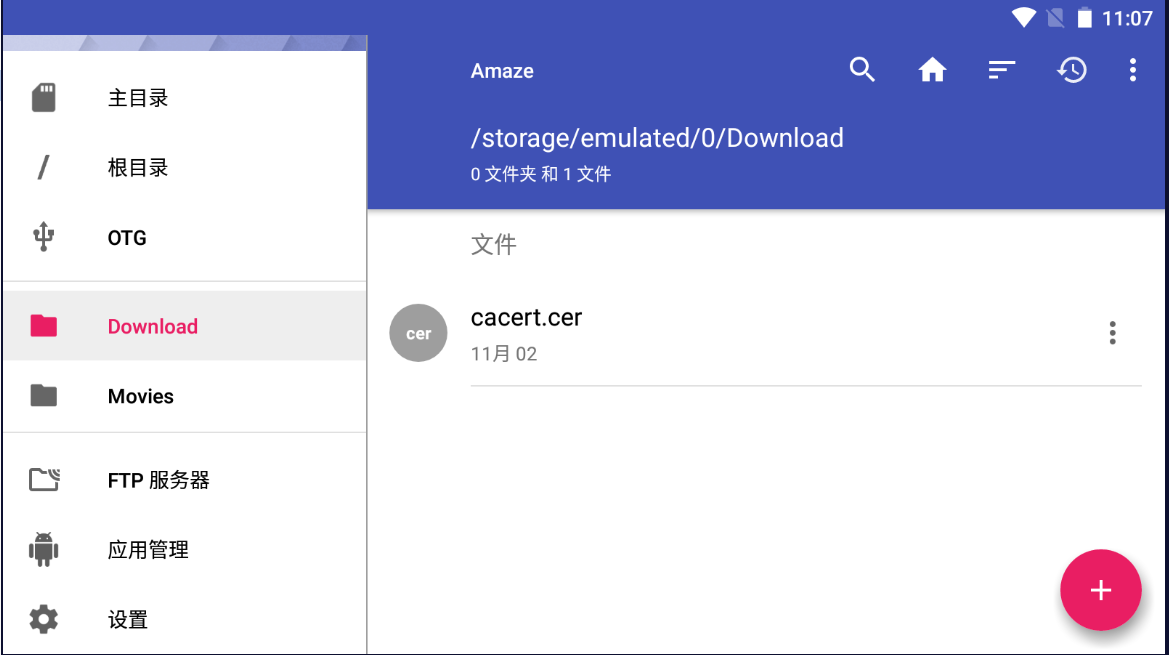This screenshot has width=1169, height=655.
Task: Click the OTG USB icon
Action: pos(43,238)
